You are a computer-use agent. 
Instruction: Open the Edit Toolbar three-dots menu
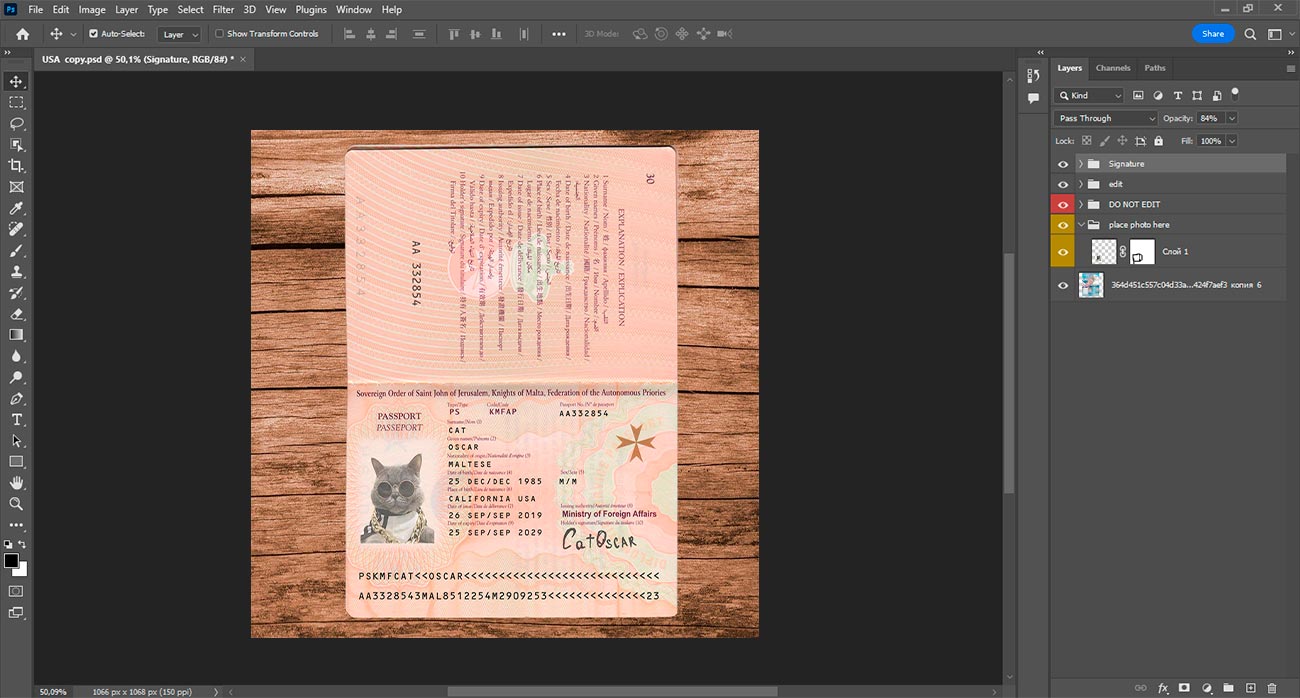pos(16,525)
